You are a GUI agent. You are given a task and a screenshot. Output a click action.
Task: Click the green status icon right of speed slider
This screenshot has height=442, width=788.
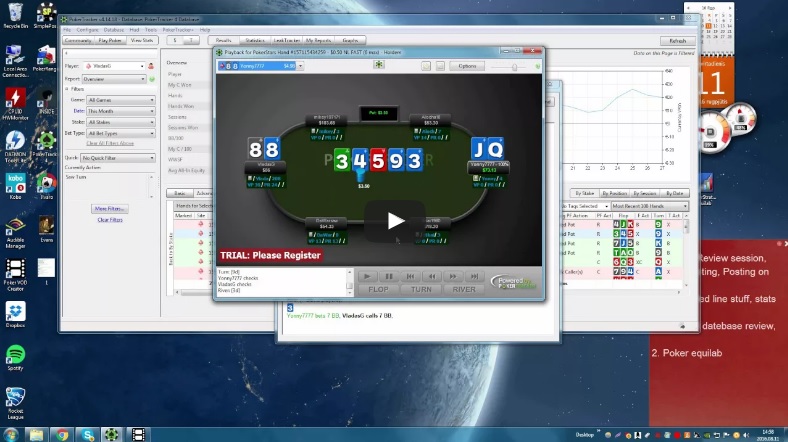[538, 66]
